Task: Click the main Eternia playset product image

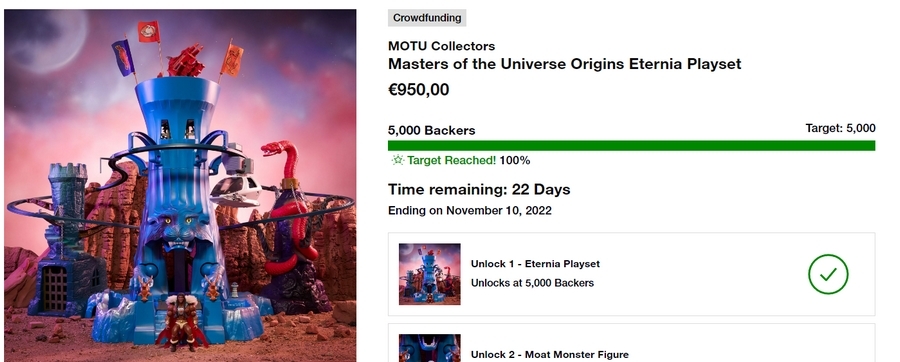Action: (180, 185)
